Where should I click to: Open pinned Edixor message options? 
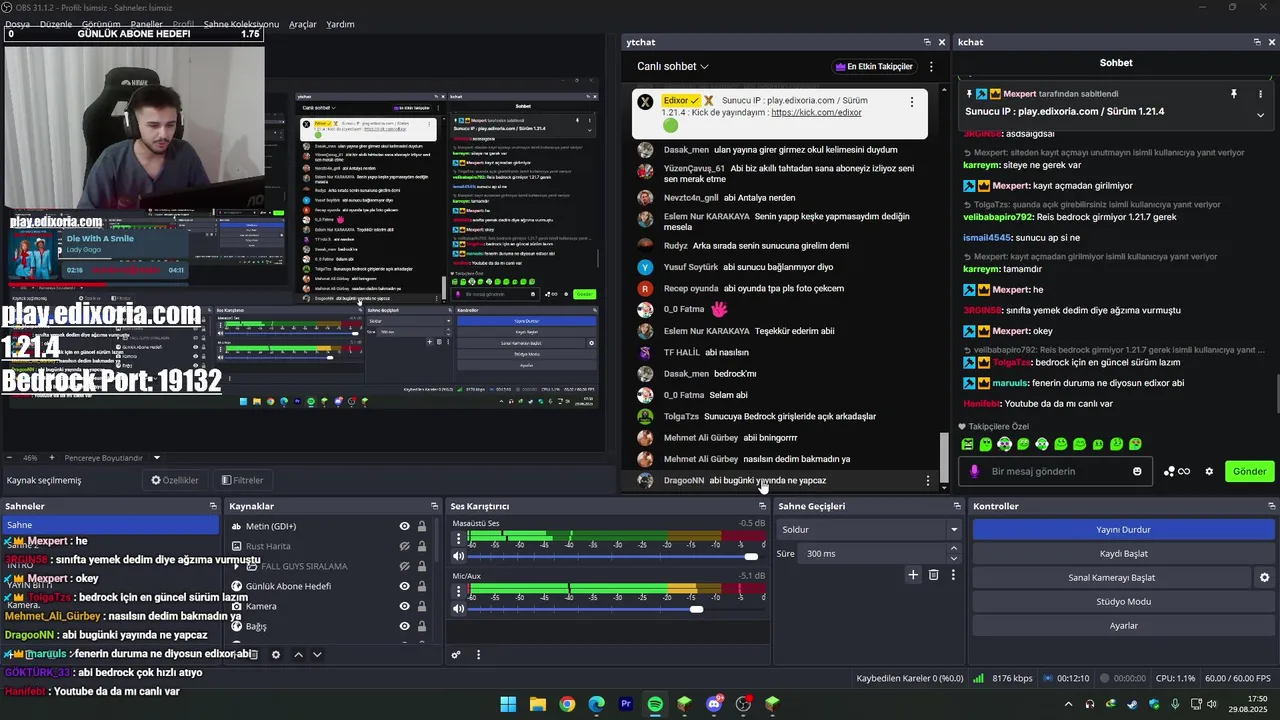click(x=911, y=102)
